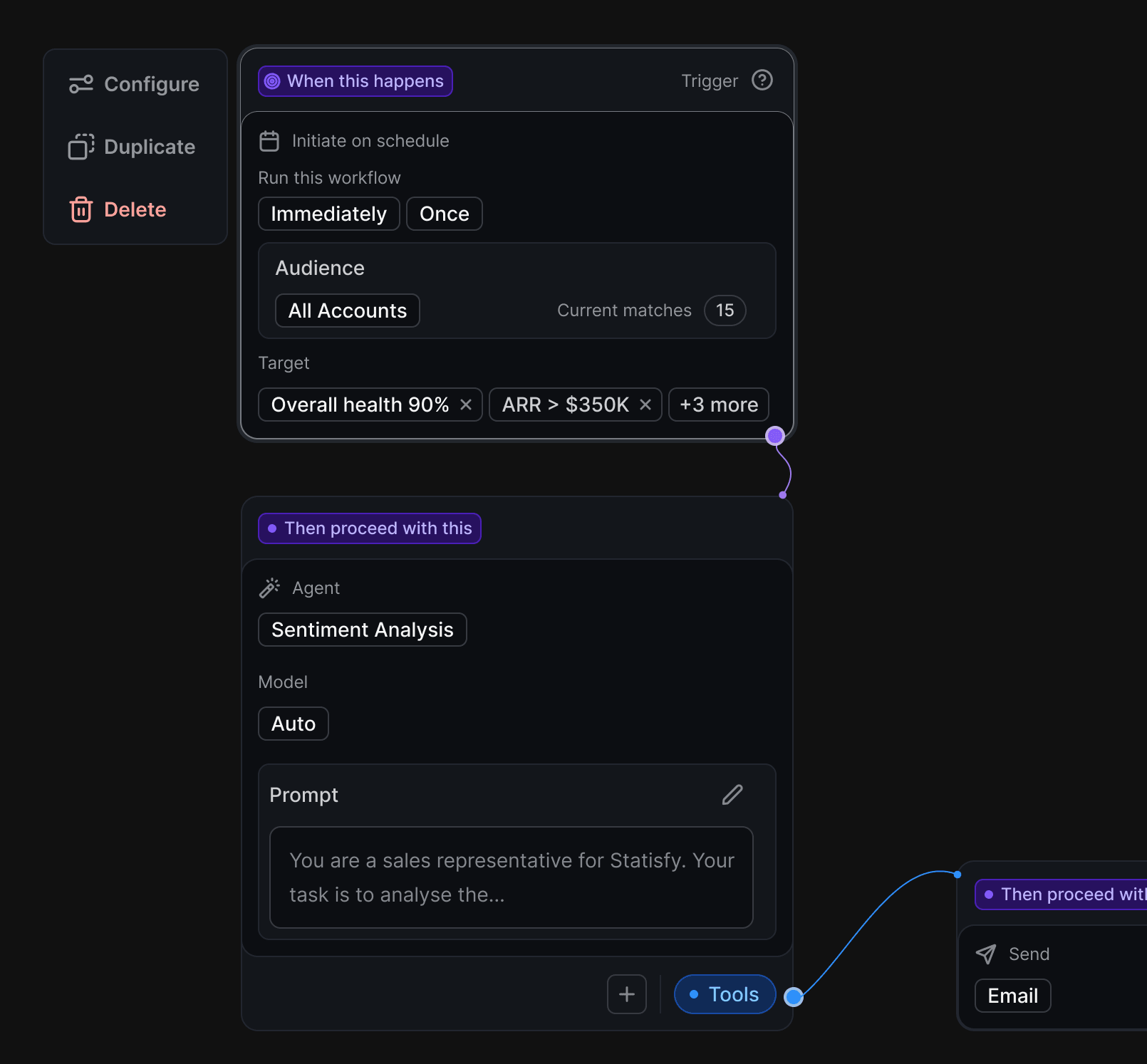
Task: Edit the prompt with the pencil icon
Action: [x=732, y=795]
